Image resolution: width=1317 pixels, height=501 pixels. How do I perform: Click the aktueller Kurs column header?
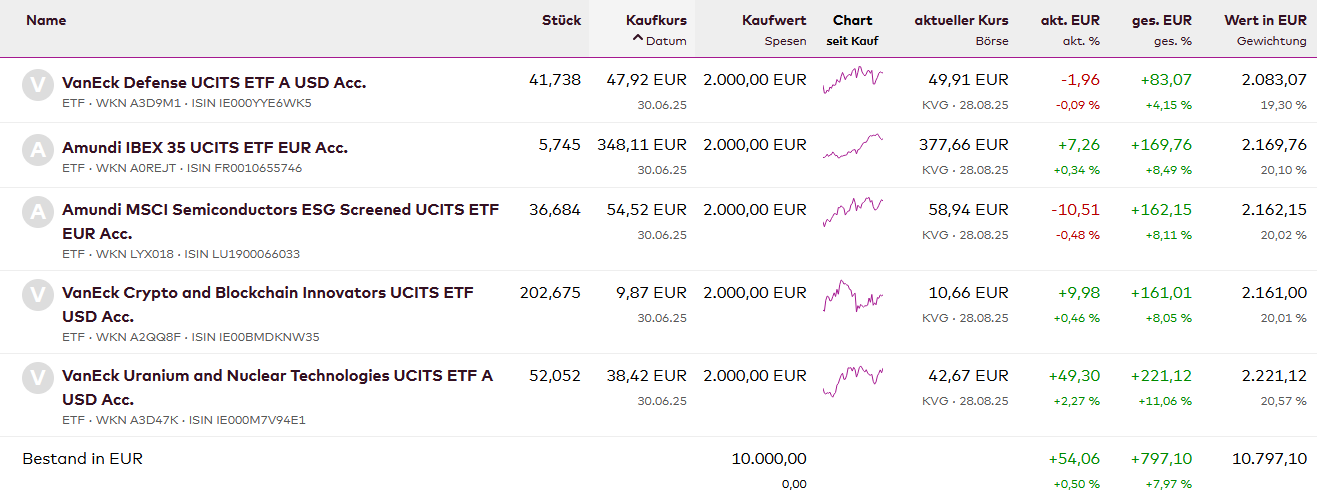(961, 20)
